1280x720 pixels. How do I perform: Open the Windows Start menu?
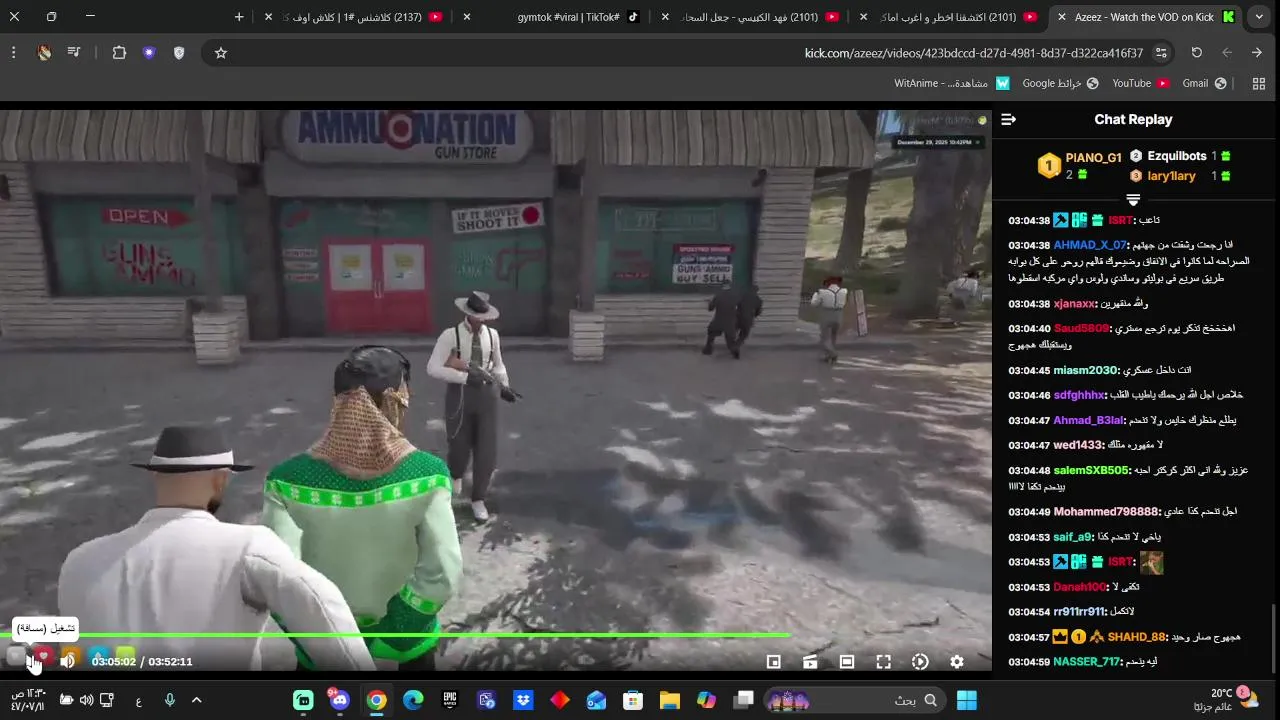pyautogui.click(x=967, y=700)
